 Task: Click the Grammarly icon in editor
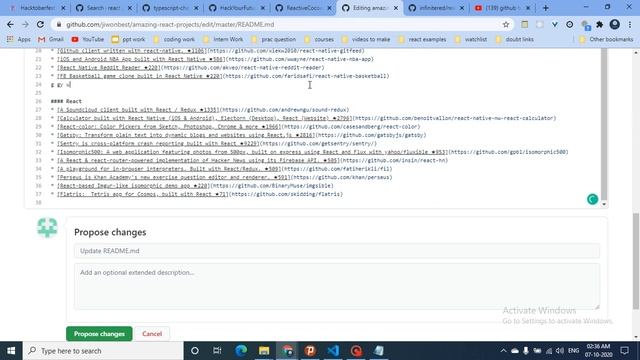[592, 199]
